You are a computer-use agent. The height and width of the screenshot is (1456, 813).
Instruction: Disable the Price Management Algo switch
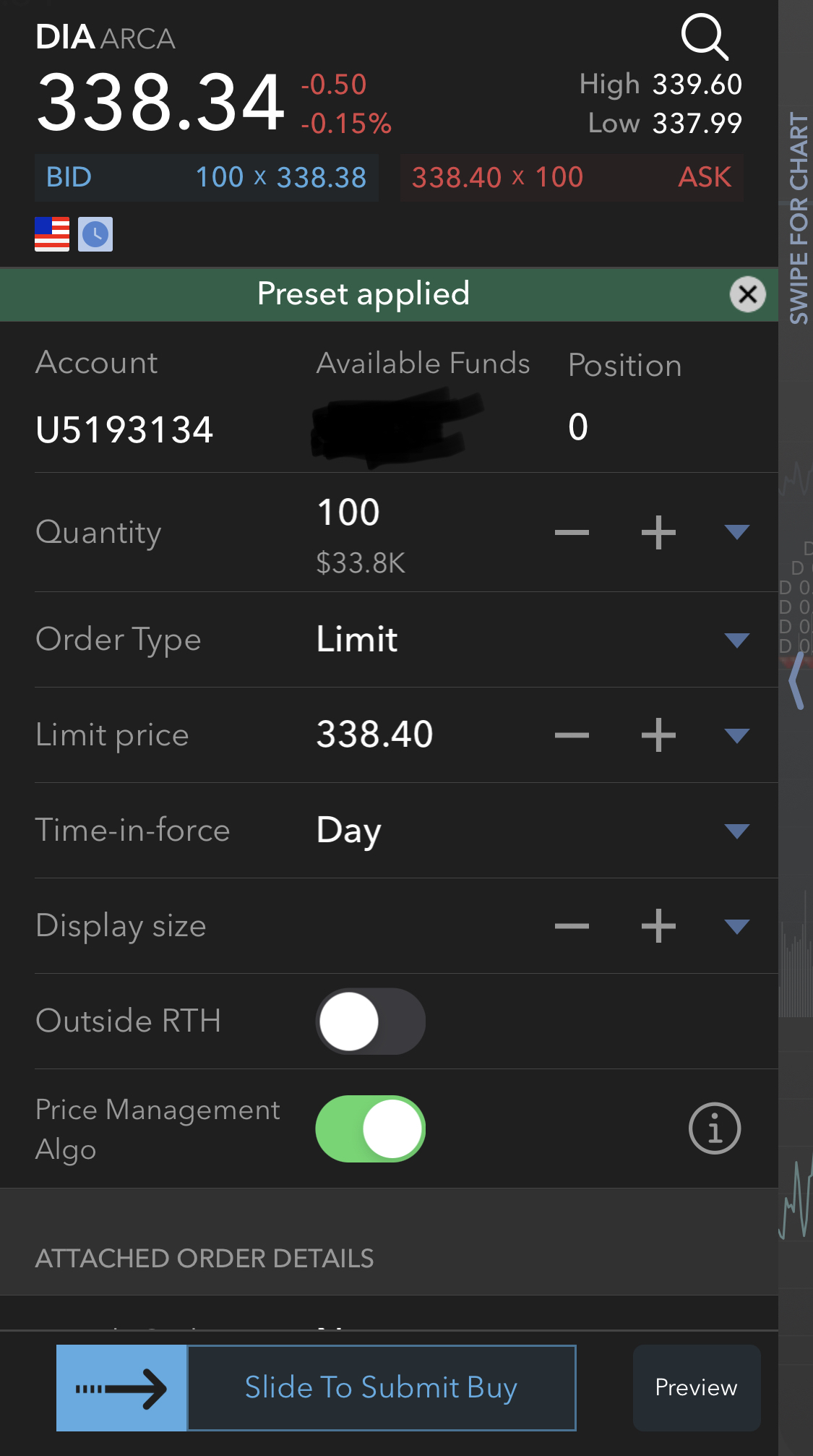click(x=370, y=1129)
